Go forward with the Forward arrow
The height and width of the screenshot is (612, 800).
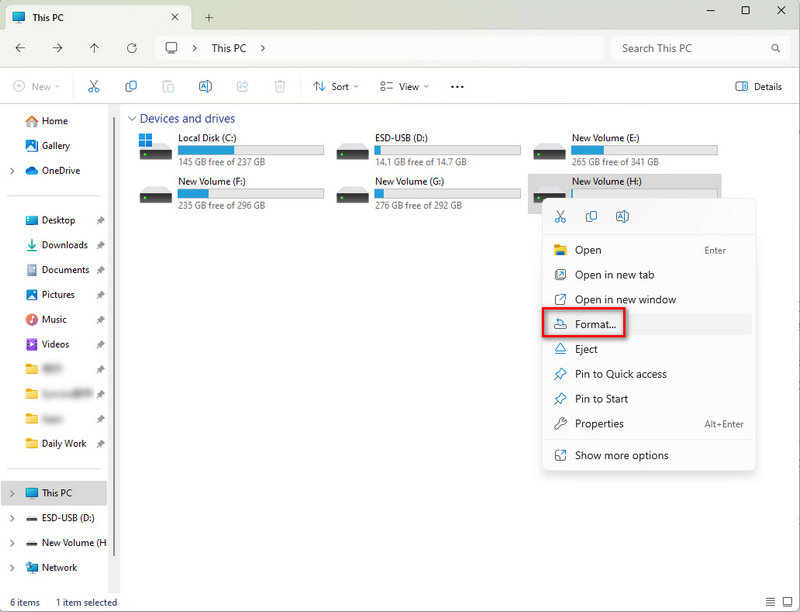(x=58, y=48)
